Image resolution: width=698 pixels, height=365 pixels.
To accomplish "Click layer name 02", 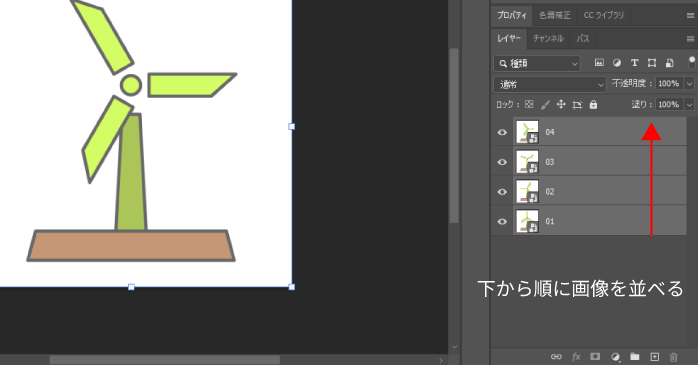I will (x=550, y=192).
